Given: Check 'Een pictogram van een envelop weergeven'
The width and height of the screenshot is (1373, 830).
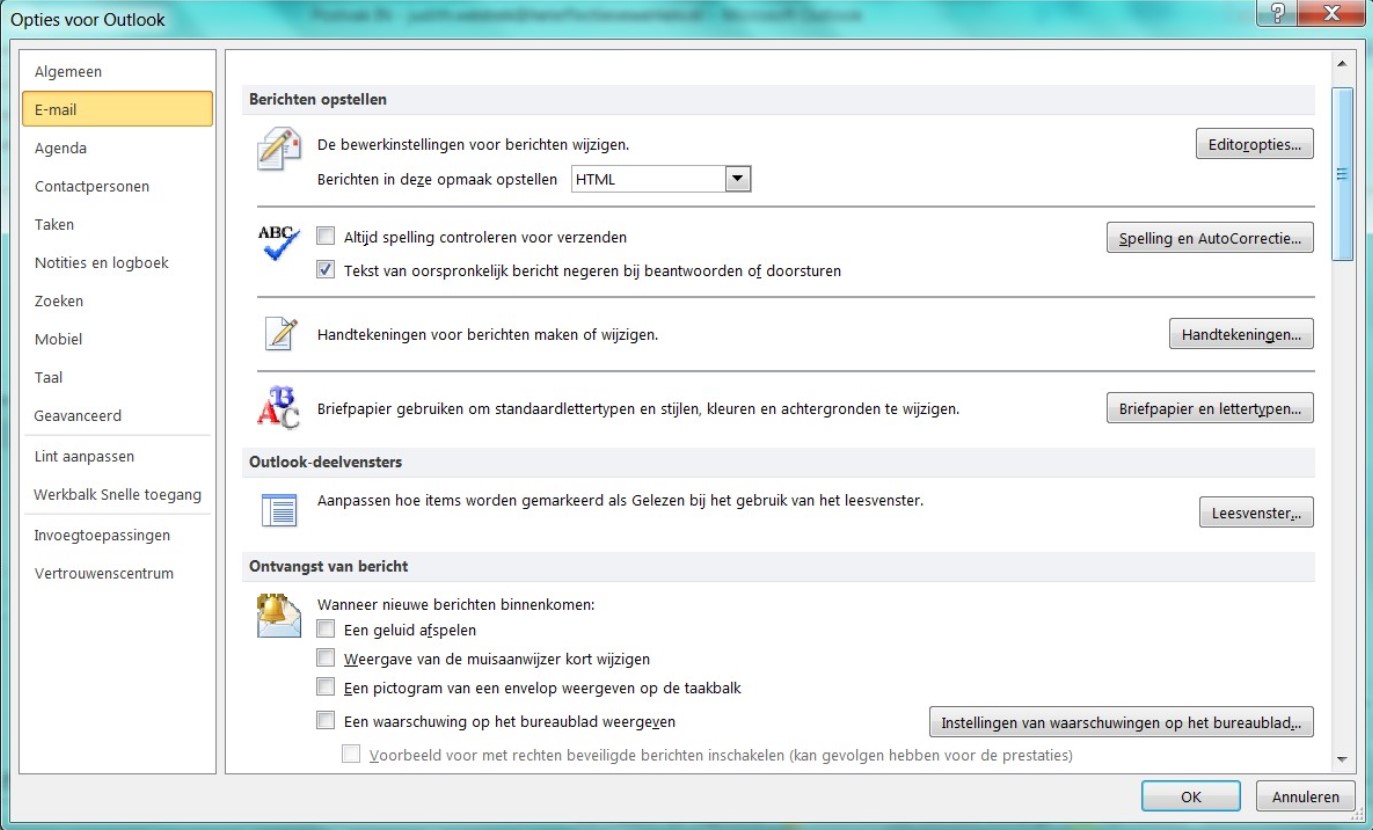Looking at the screenshot, I should point(325,687).
